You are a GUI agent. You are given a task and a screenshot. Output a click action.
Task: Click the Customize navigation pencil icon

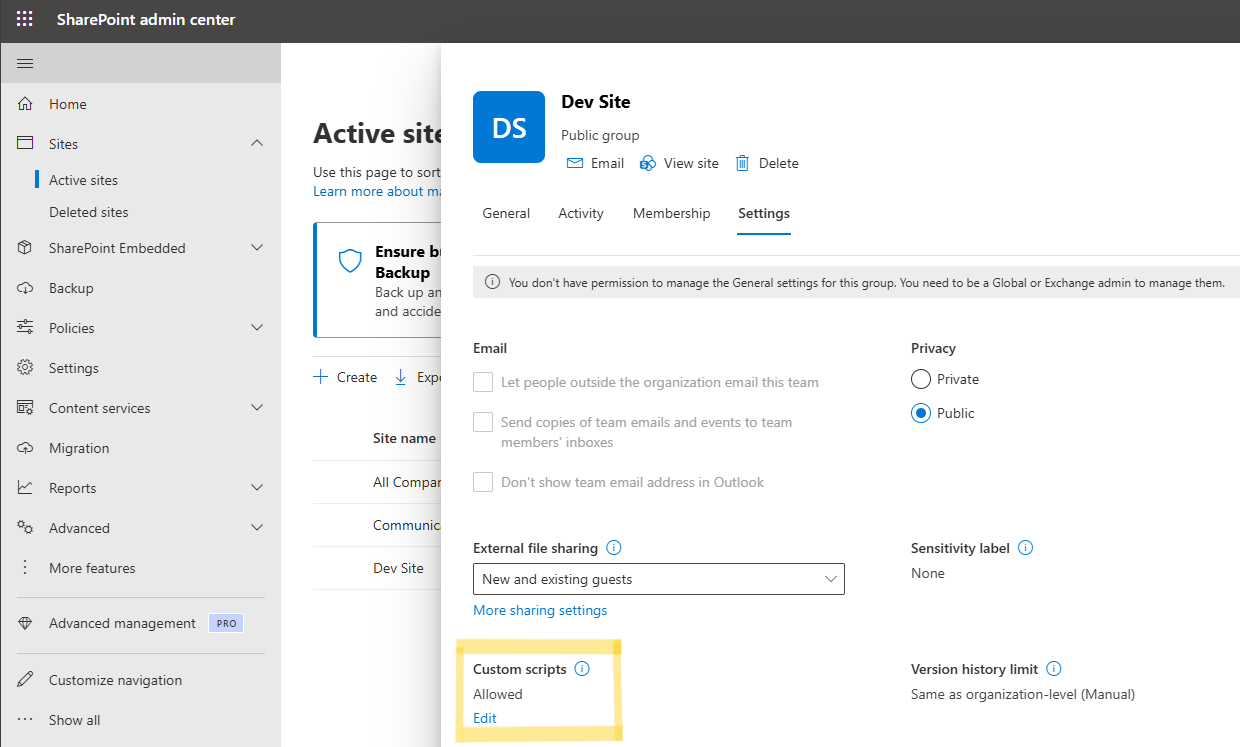pyautogui.click(x=26, y=680)
